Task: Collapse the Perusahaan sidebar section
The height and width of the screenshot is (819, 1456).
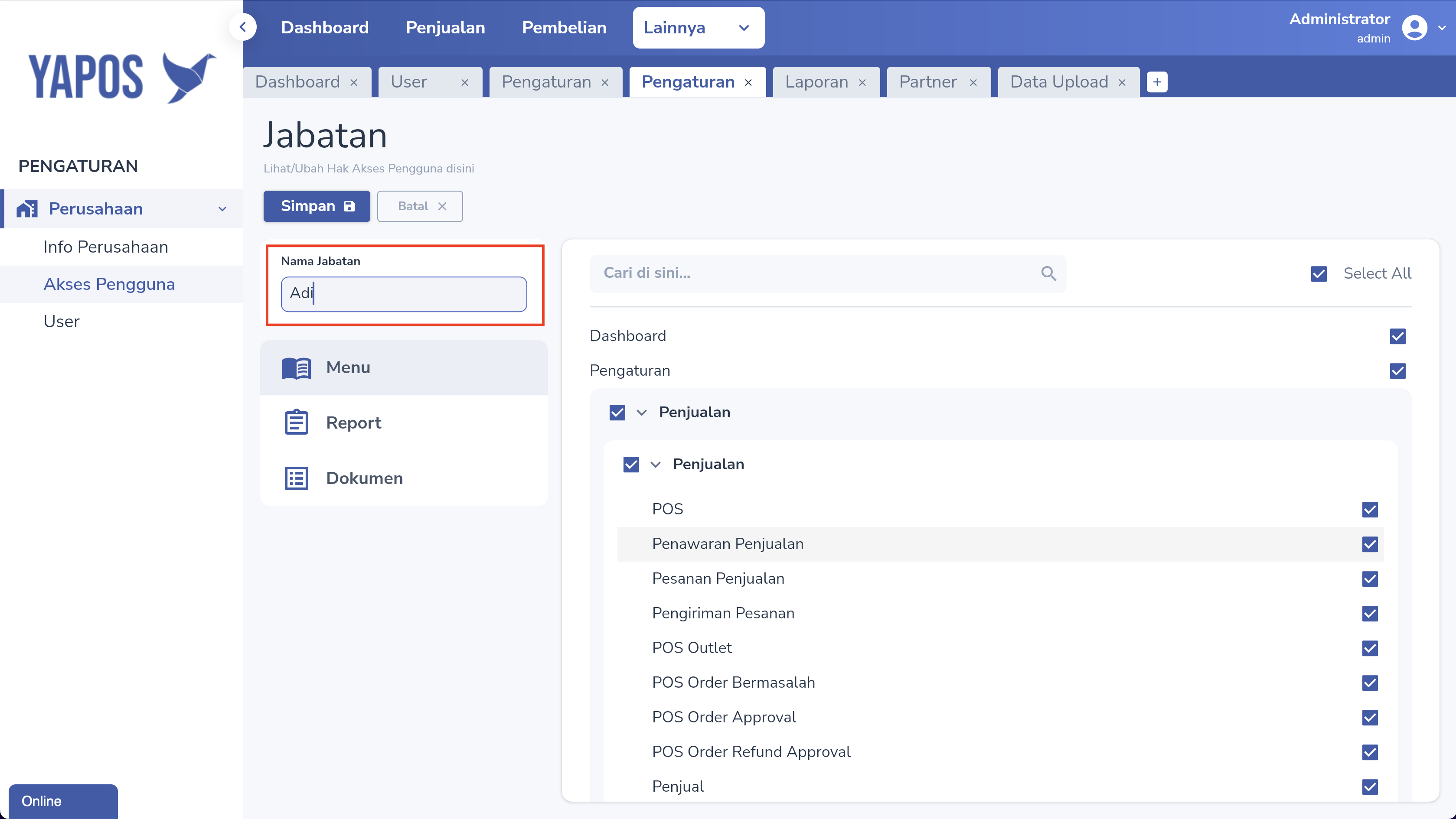Action: (223, 209)
